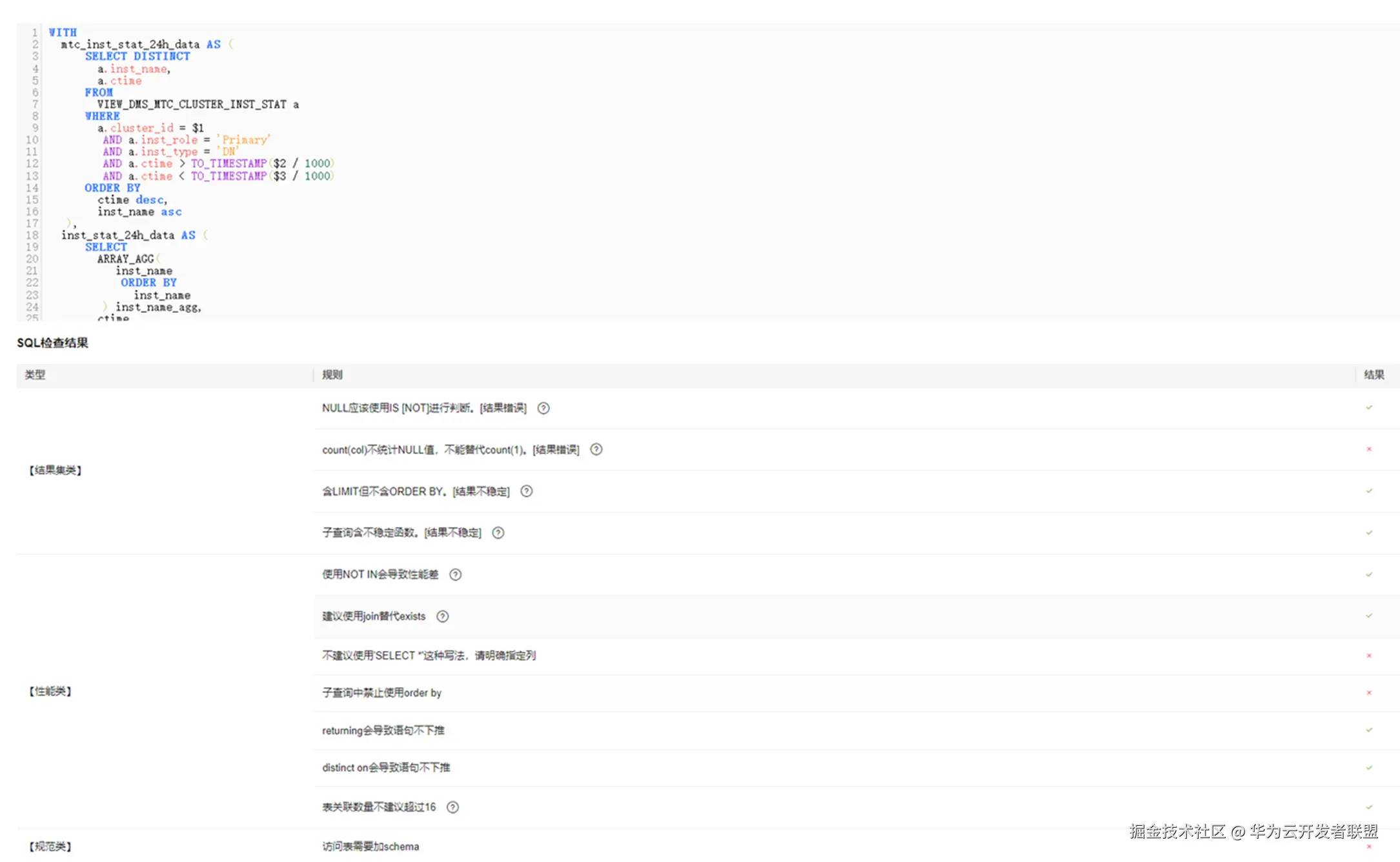1400x862 pixels.
Task: Click the 结果 column header
Action: pyautogui.click(x=1374, y=375)
